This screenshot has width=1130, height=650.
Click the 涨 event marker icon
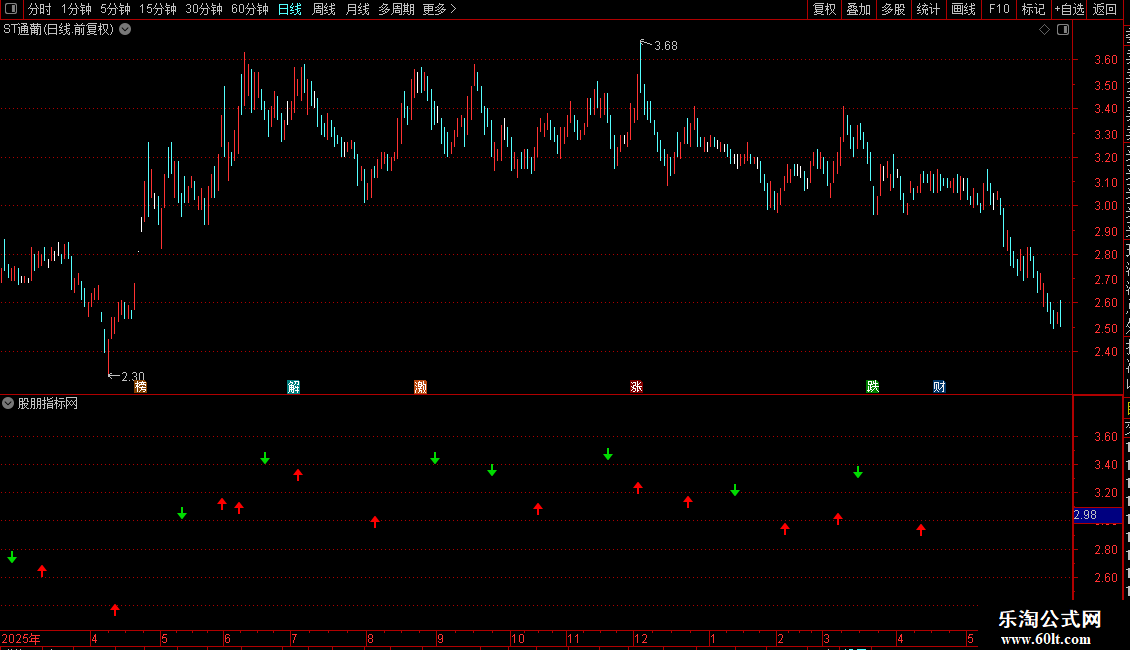[636, 387]
